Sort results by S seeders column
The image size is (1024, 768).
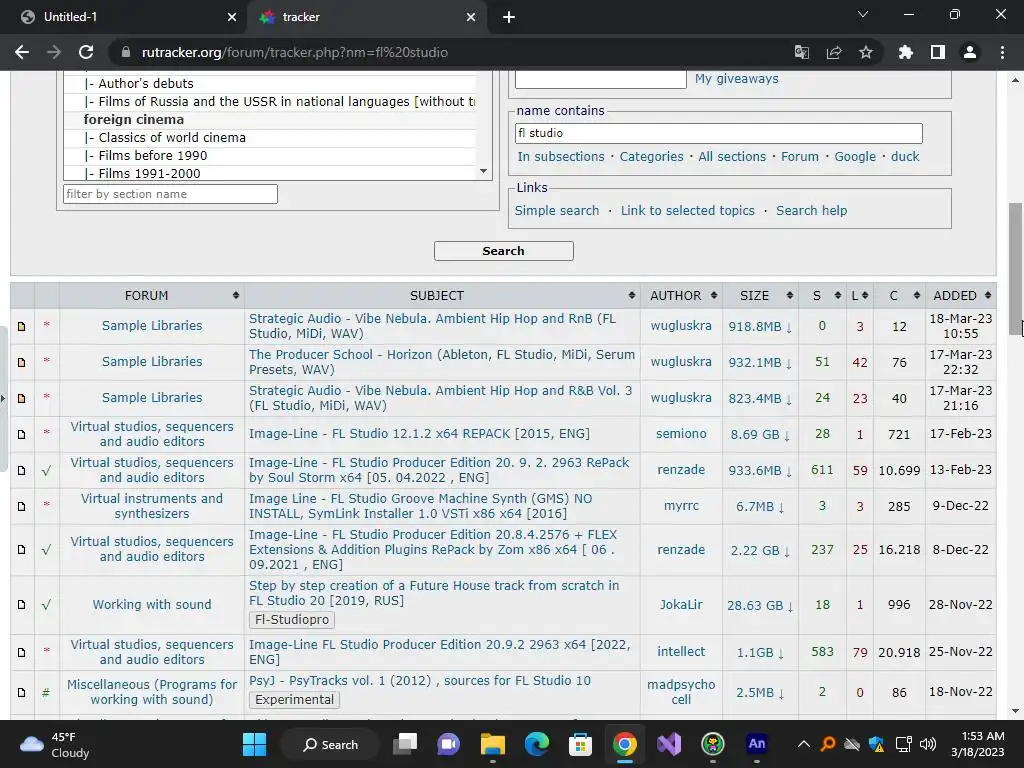[822, 296]
